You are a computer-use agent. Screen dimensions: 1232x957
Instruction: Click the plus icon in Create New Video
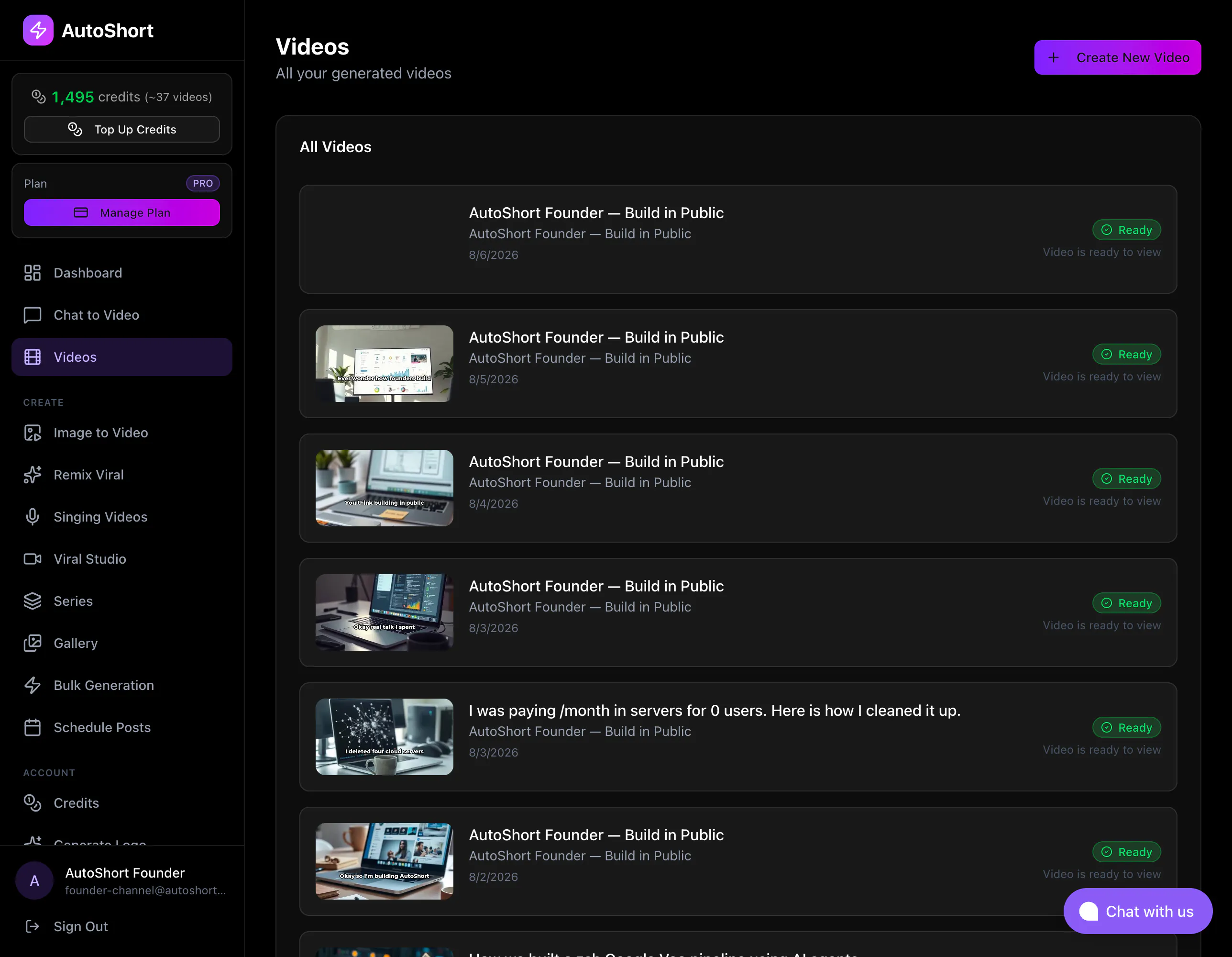(x=1053, y=57)
